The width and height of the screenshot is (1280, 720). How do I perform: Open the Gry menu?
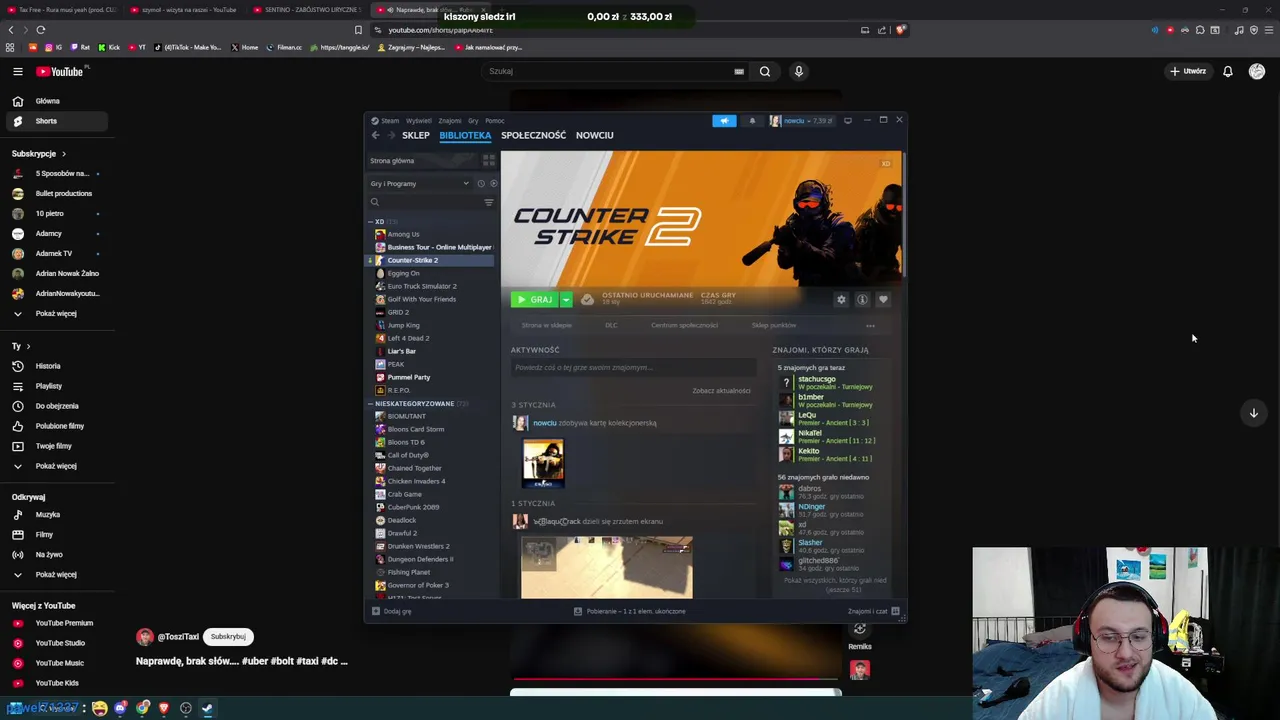[473, 121]
